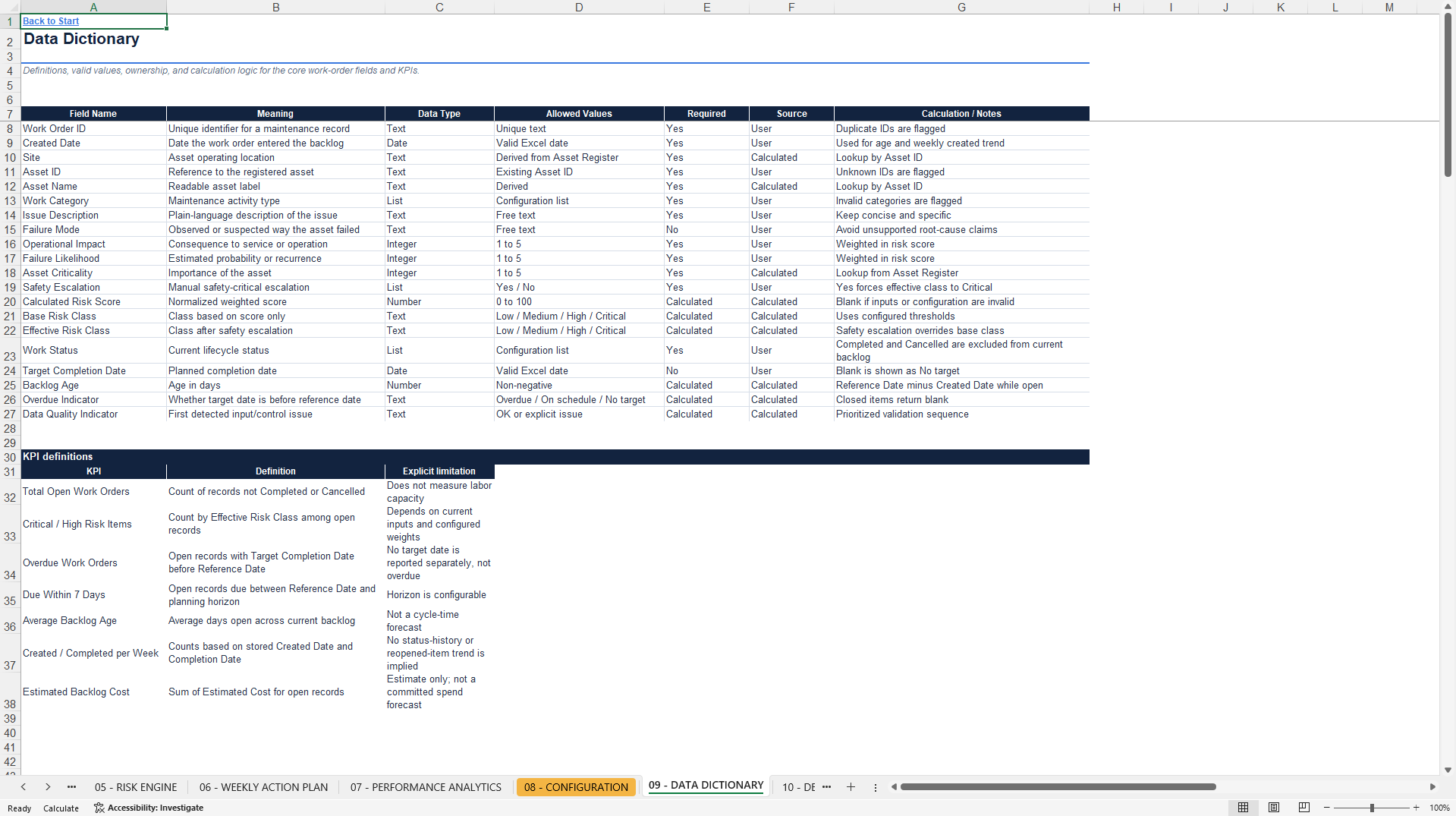
Task: Select the Estimated Backlog Cost cell
Action: 93,692
